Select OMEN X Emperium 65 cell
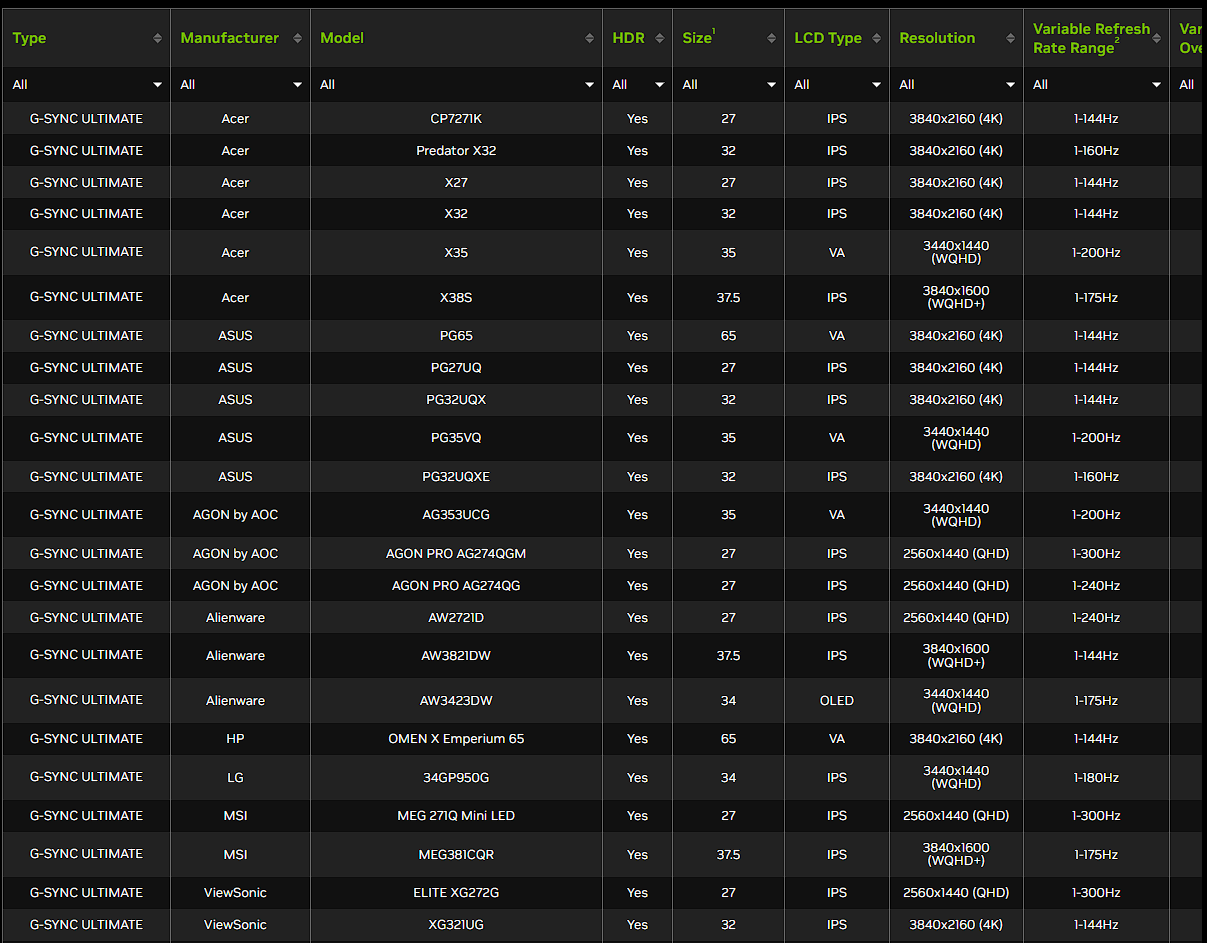Viewport: 1207px width, 943px height. tap(457, 739)
